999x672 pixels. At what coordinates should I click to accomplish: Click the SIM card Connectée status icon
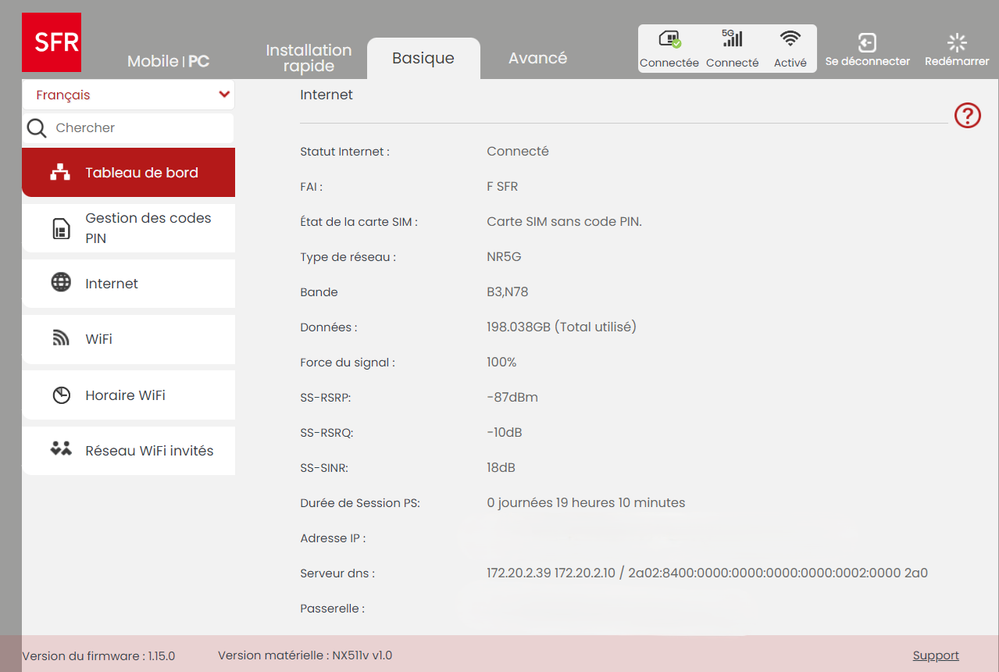pos(669,40)
